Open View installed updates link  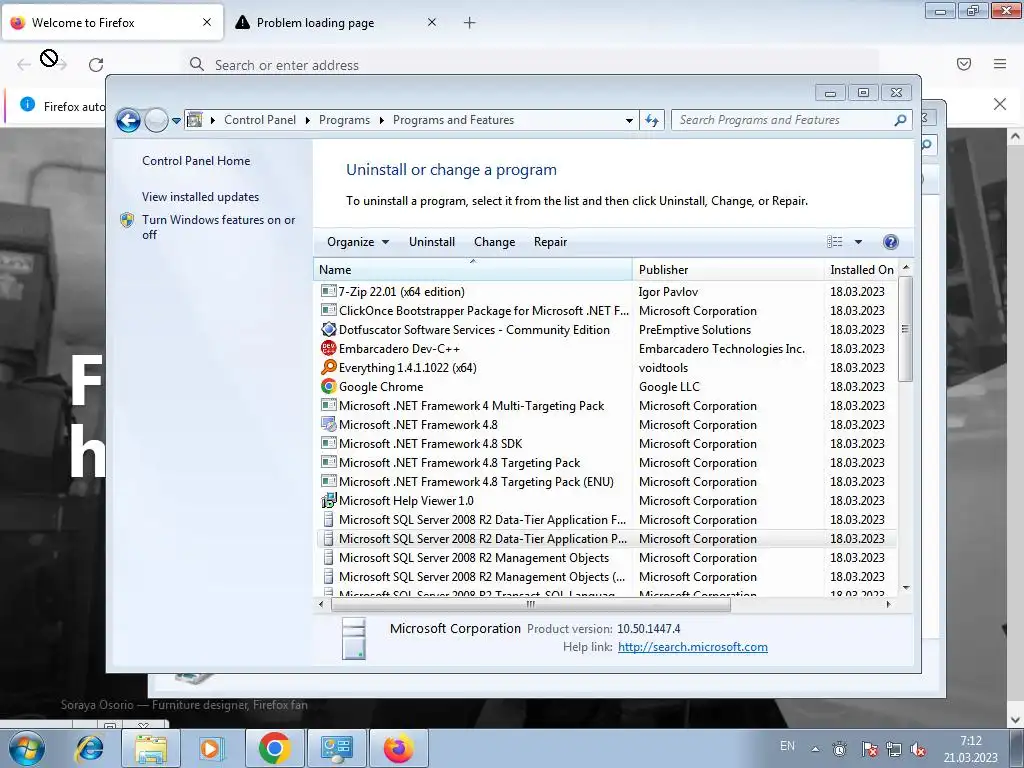(x=200, y=197)
